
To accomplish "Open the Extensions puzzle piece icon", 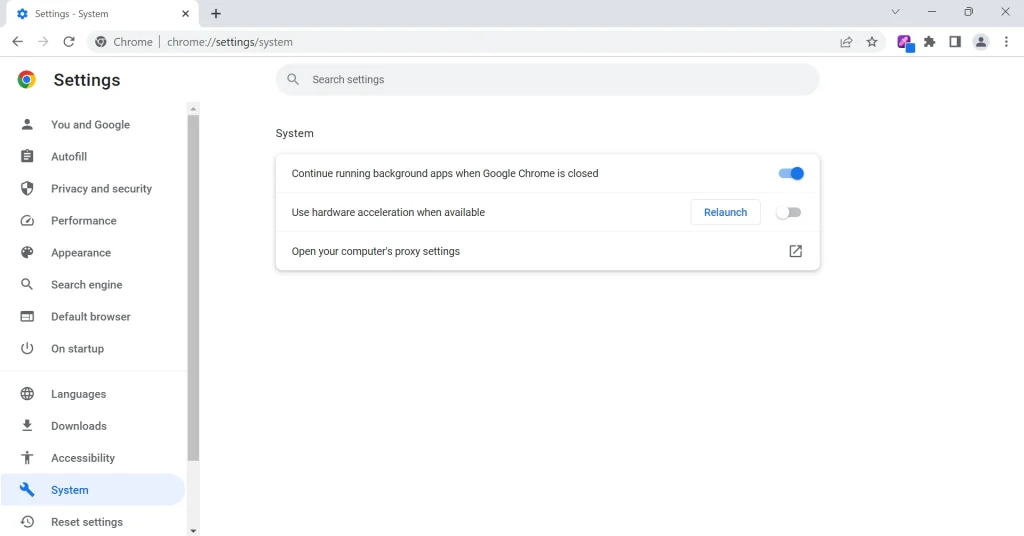I will pyautogui.click(x=929, y=42).
